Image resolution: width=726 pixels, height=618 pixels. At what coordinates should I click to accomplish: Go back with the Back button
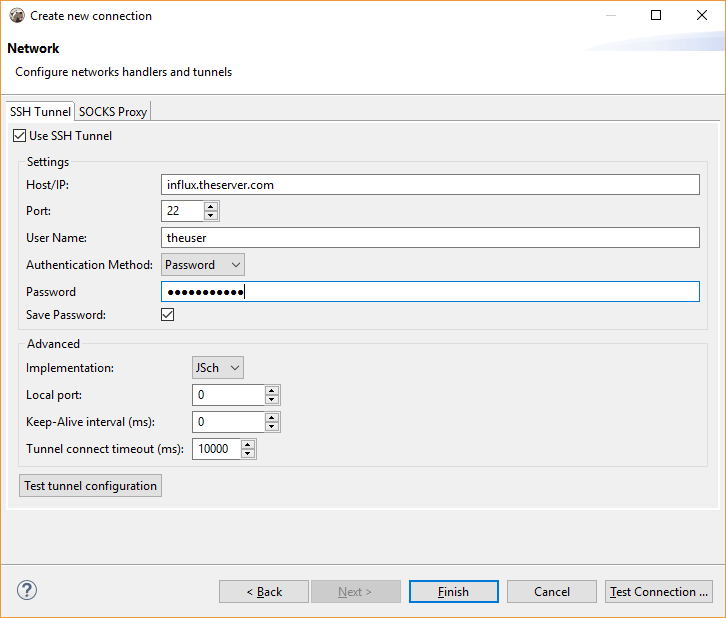264,592
